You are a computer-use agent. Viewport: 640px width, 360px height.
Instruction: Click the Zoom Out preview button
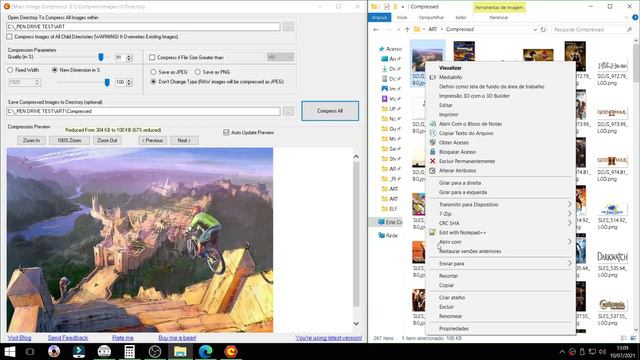click(107, 140)
